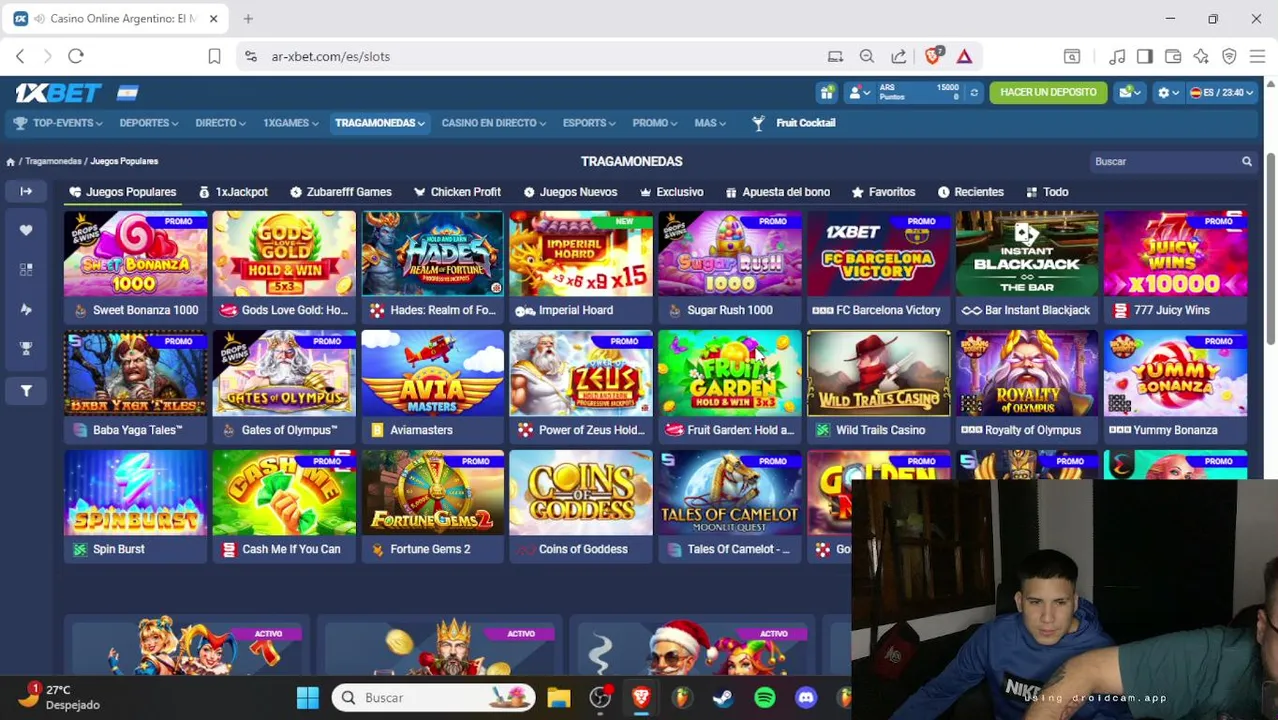Click the search magnifier next to Buscar
This screenshot has width=1278, height=720.
[x=1247, y=161]
